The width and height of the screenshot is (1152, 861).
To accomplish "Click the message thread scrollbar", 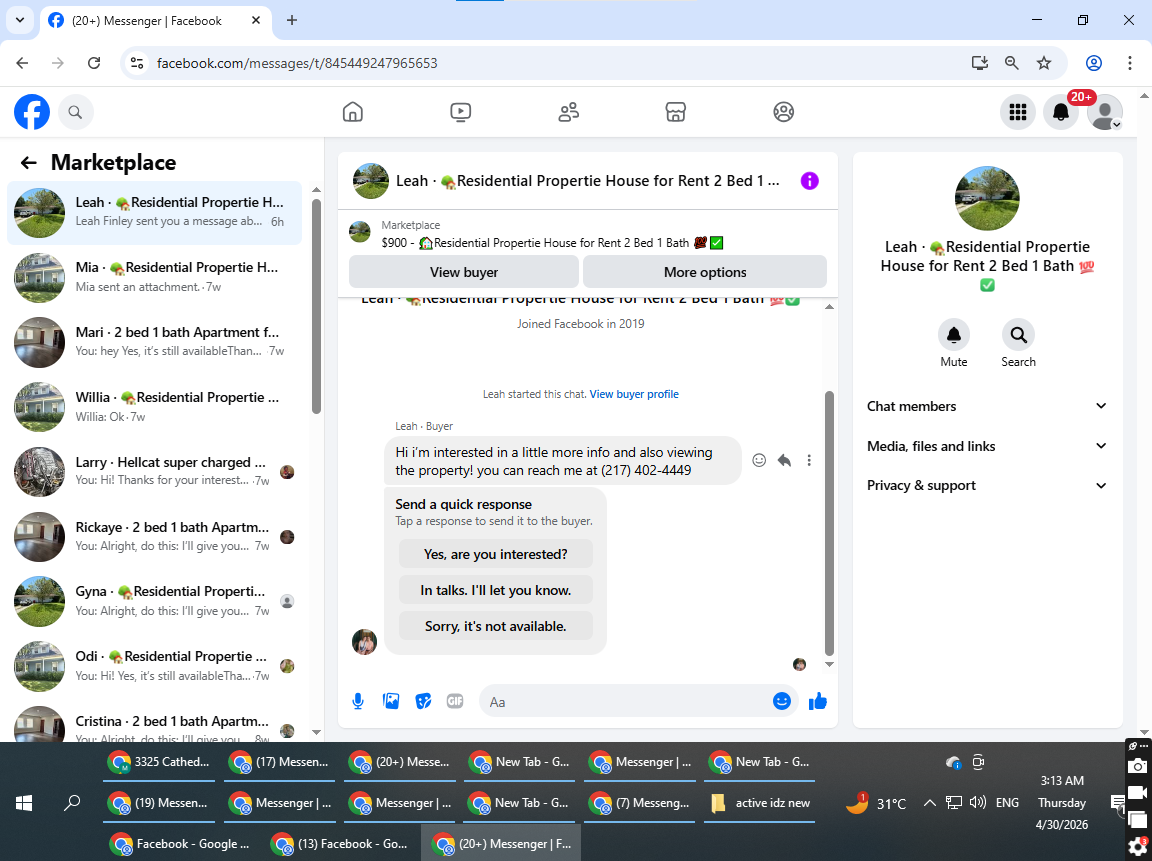I will coord(829,523).
